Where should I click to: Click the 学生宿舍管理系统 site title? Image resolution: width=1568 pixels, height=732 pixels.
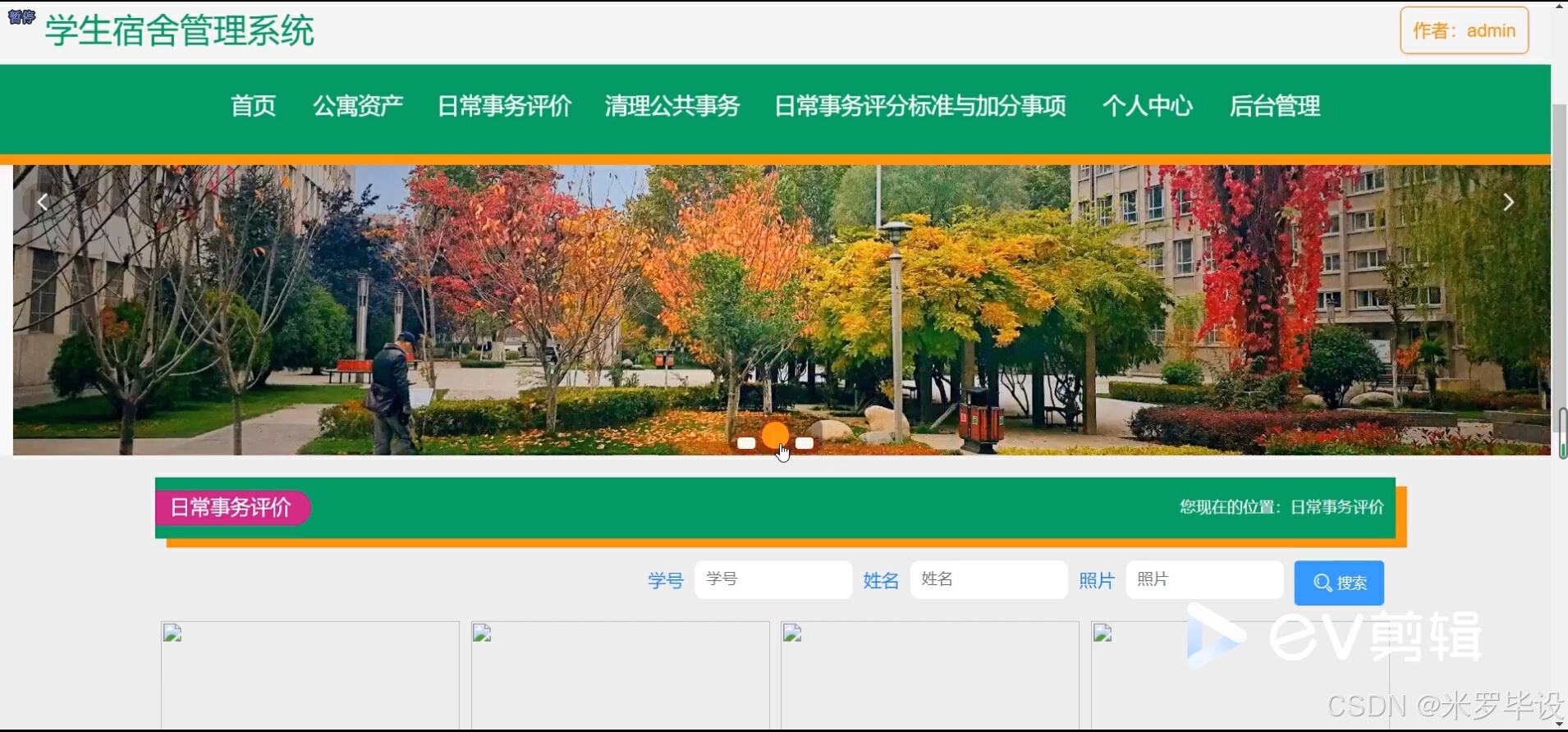pyautogui.click(x=180, y=31)
